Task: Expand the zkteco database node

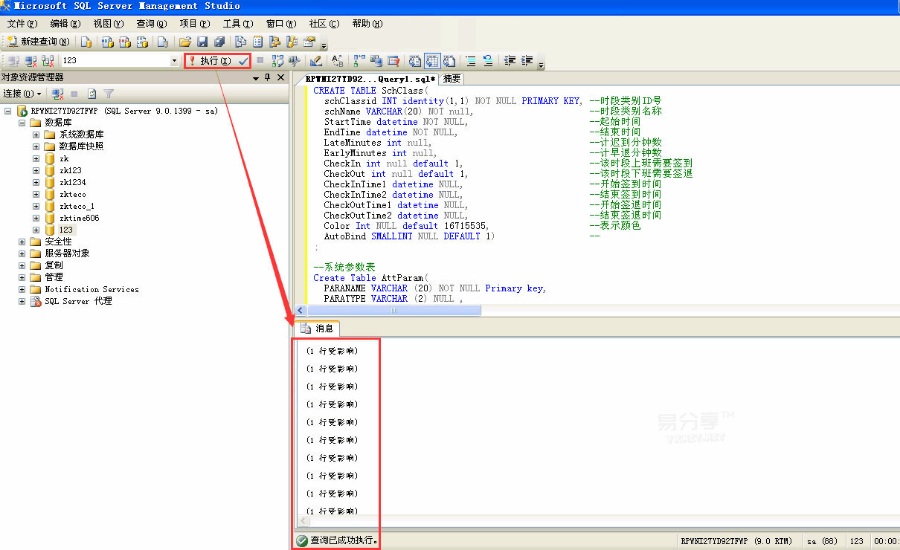Action: [x=36, y=194]
